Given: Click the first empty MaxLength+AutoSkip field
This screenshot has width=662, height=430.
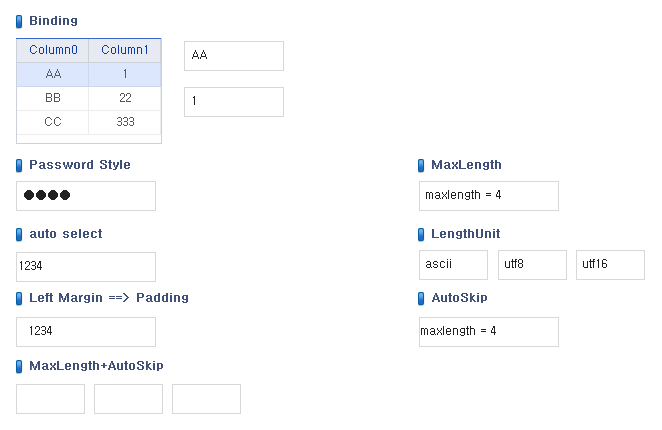Looking at the screenshot, I should (50, 399).
